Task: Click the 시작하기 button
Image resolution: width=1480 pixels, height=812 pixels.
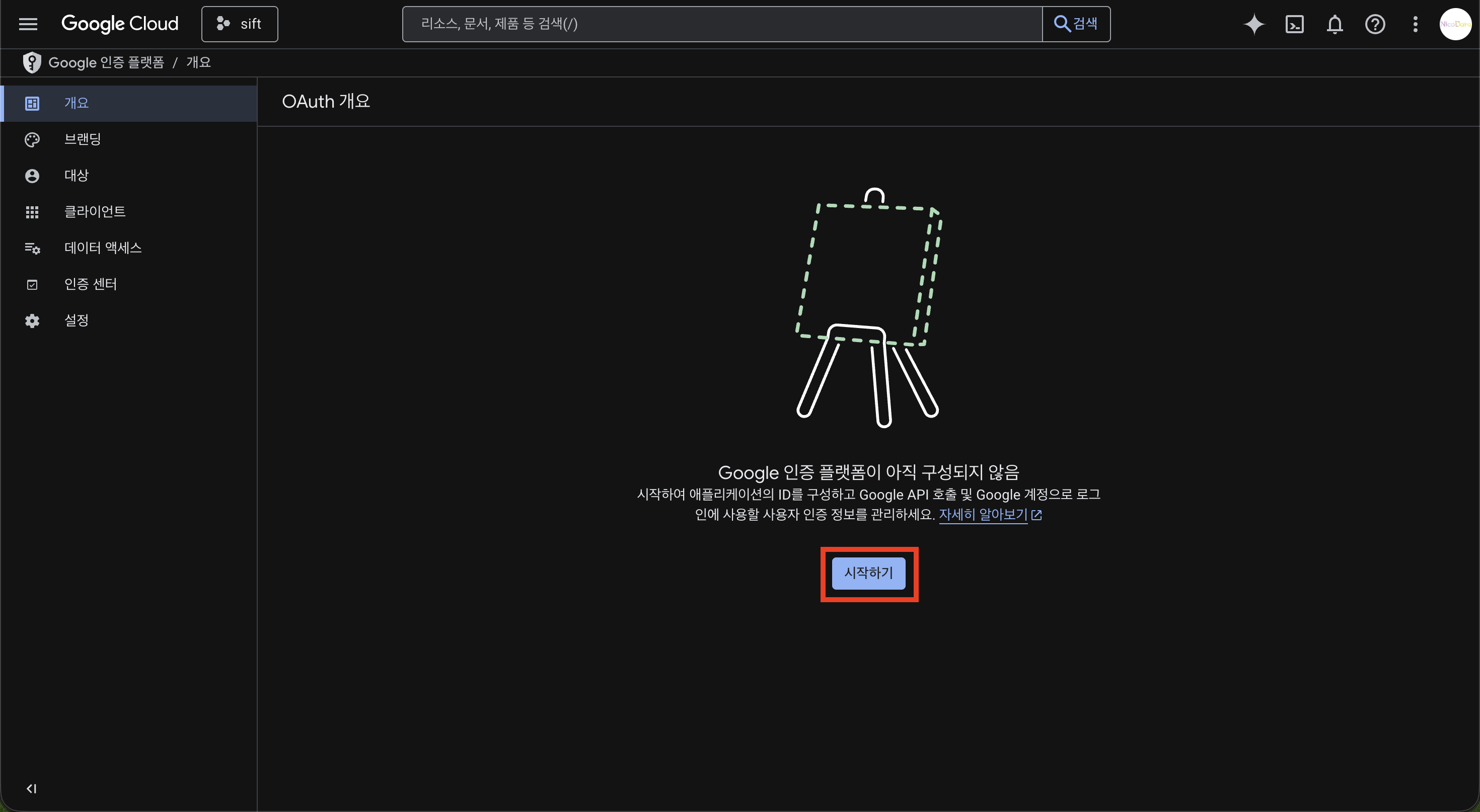Action: pyautogui.click(x=868, y=573)
